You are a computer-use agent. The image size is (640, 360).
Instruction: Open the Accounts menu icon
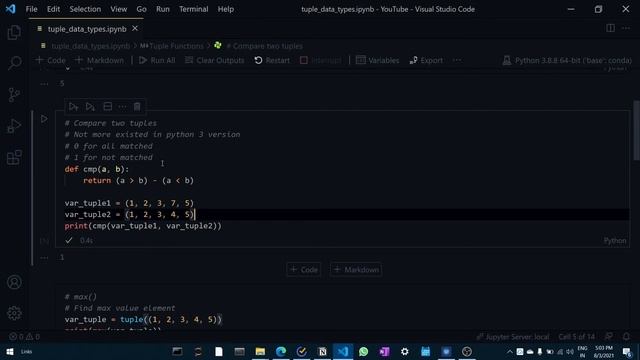[x=14, y=282]
